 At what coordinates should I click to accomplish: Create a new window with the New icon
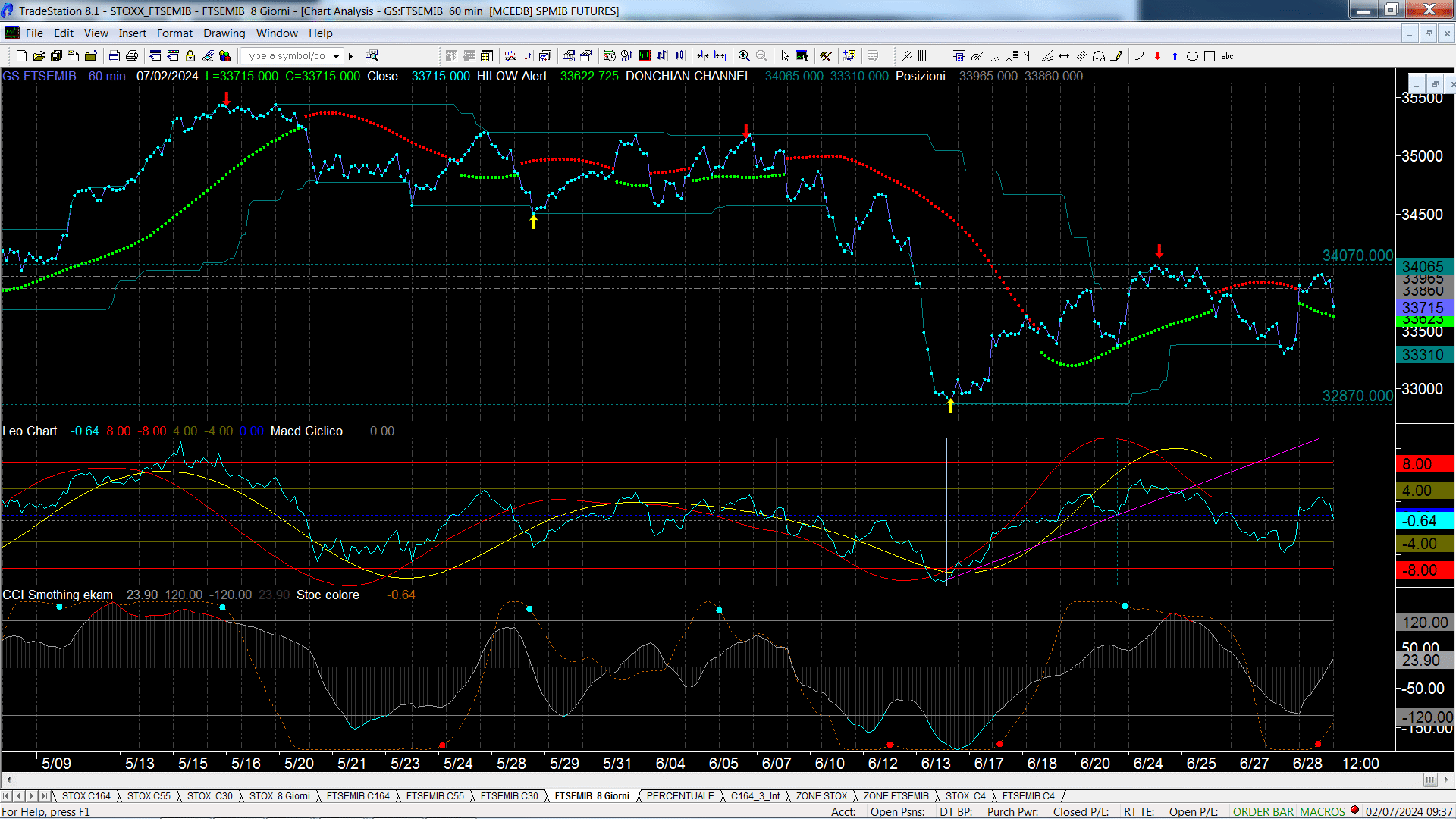coord(21,56)
